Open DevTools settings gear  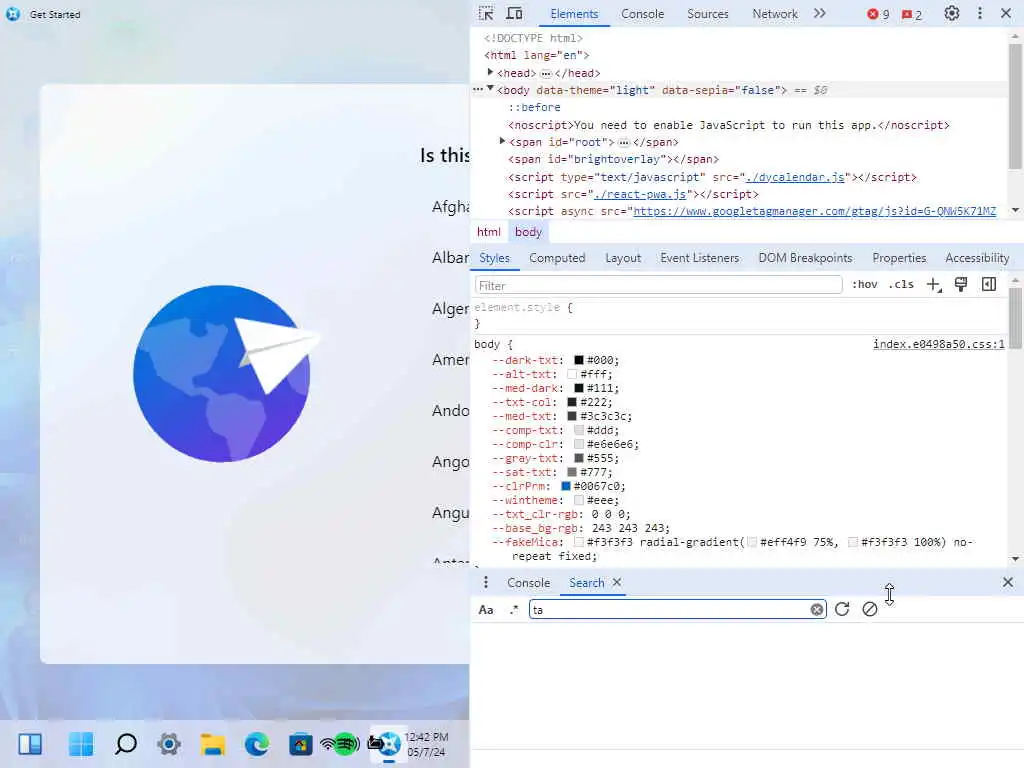click(952, 14)
